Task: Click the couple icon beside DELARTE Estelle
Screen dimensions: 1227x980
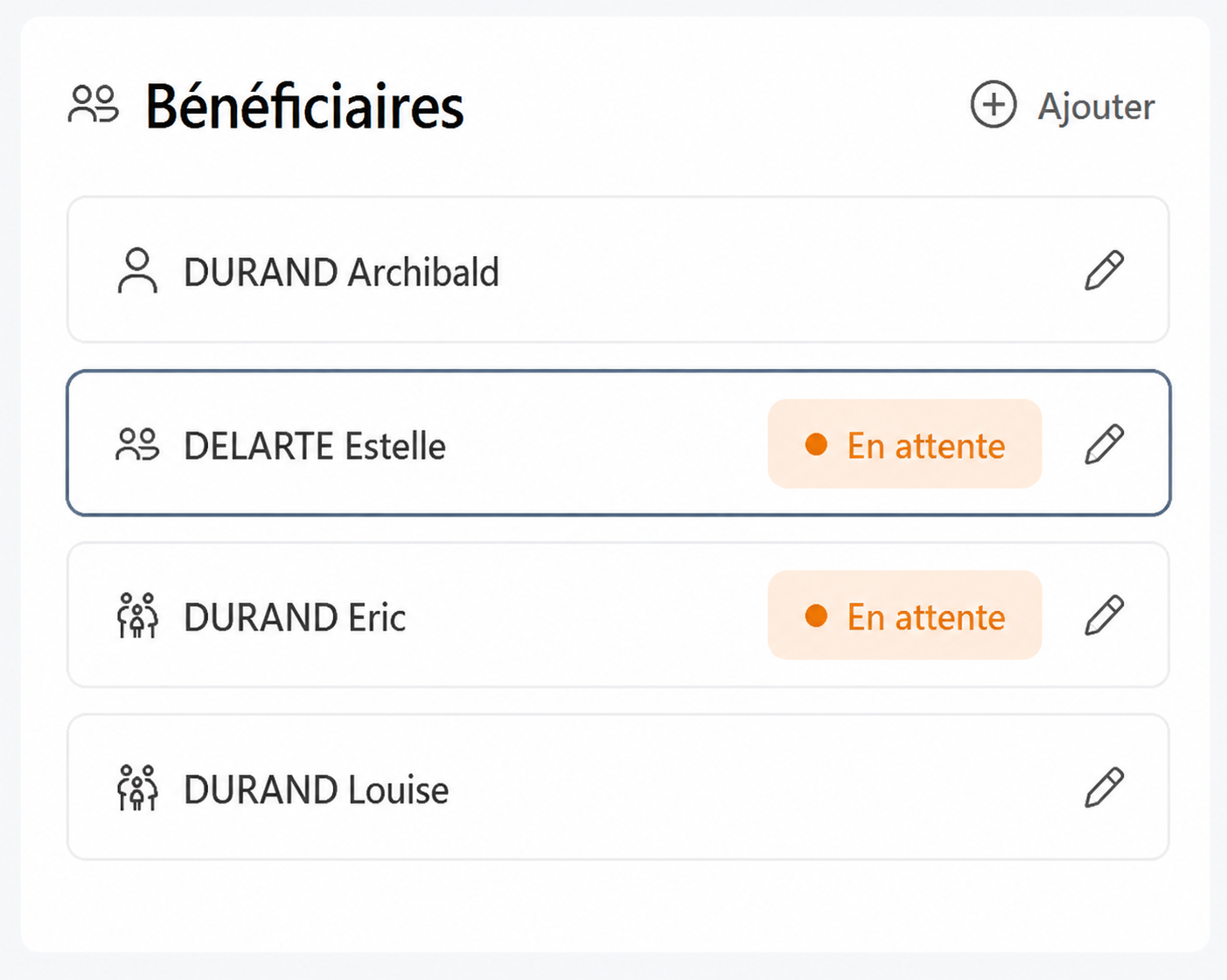Action: (137, 444)
